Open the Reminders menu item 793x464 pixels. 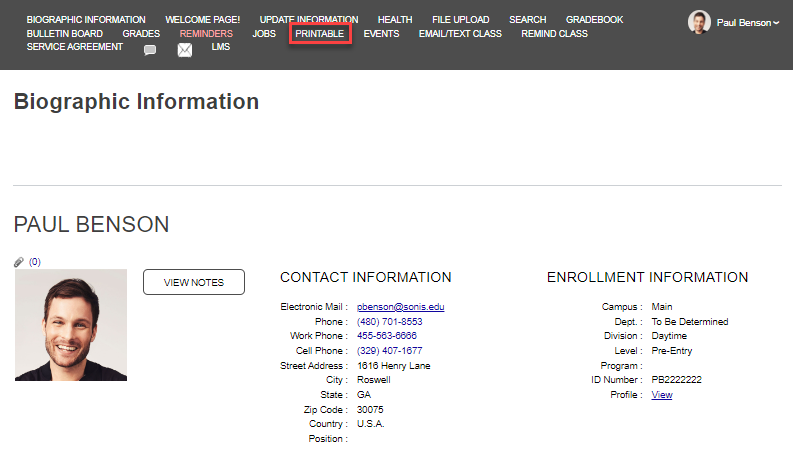[206, 34]
